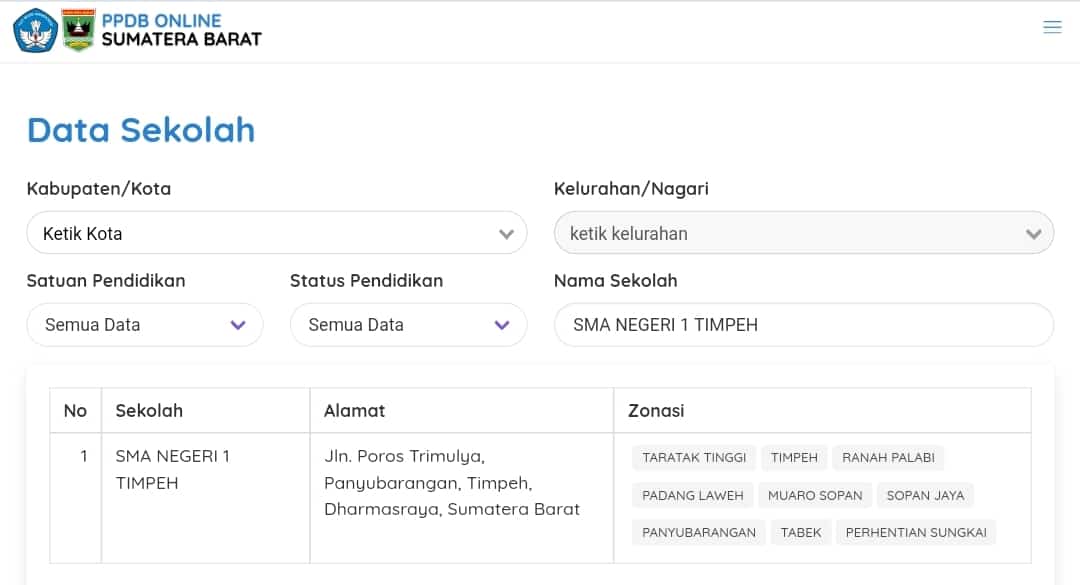
Task: Click the Nama Sekolah search field
Action: coord(804,325)
